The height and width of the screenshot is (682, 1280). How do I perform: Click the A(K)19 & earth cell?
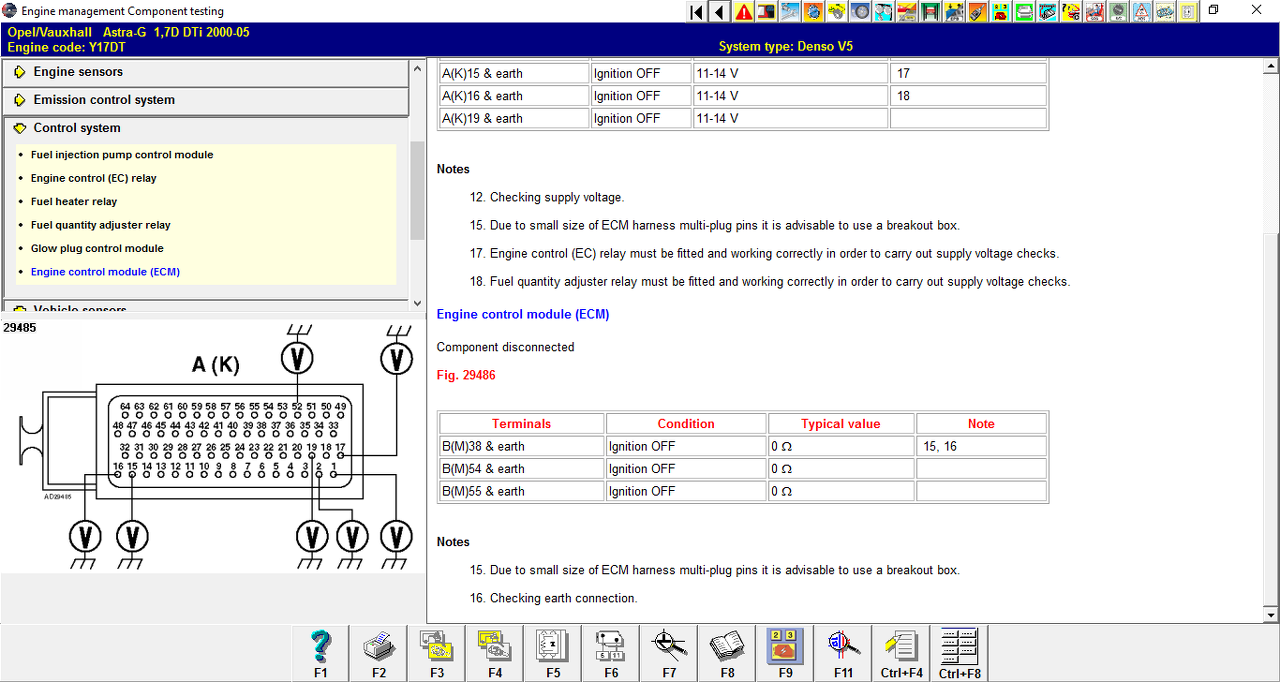click(514, 118)
